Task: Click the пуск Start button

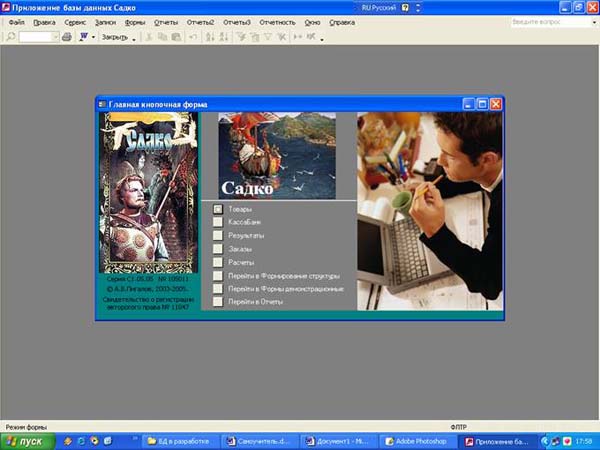Action: click(28, 441)
